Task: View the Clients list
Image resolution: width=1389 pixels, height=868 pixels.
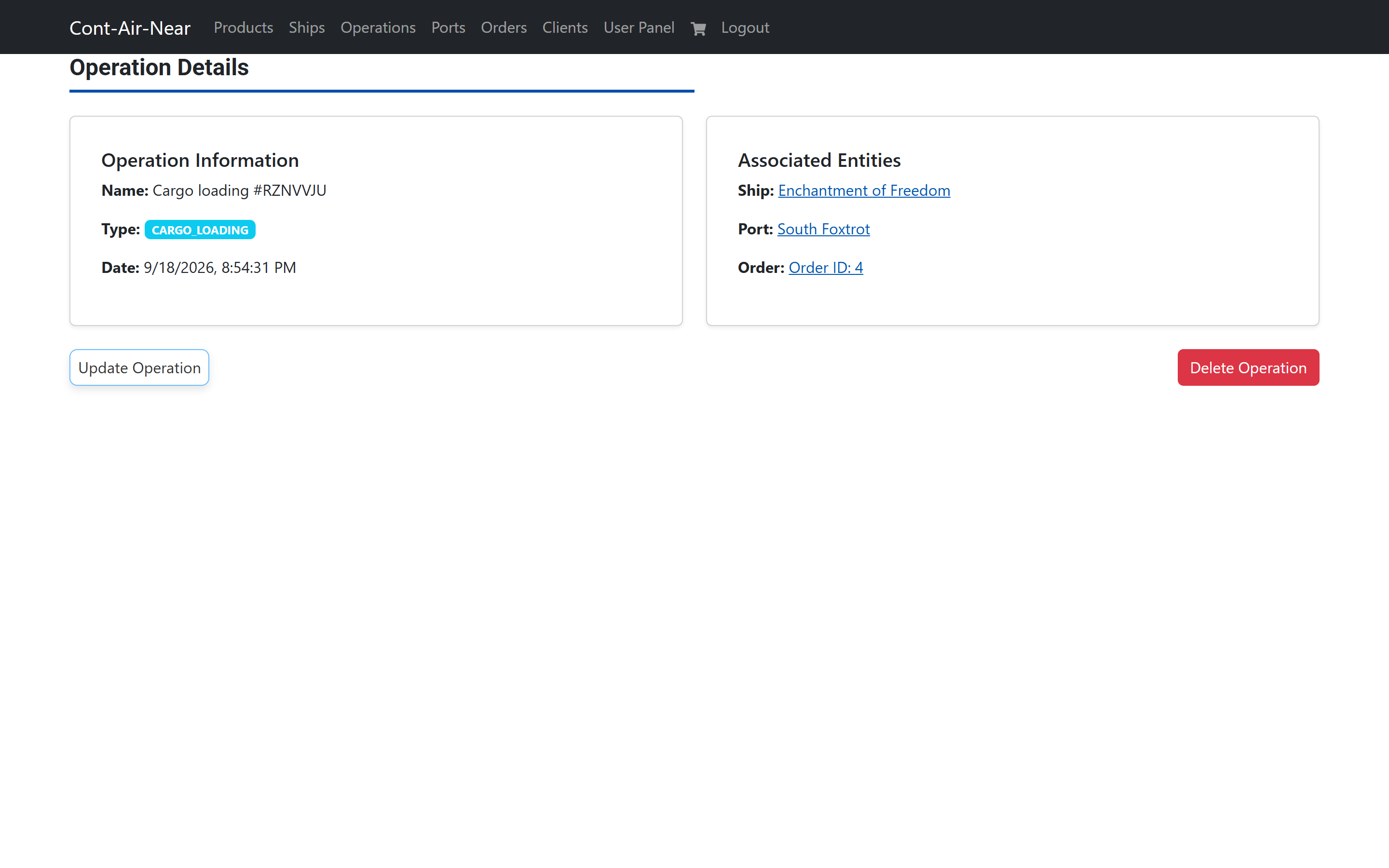Action: [565, 27]
